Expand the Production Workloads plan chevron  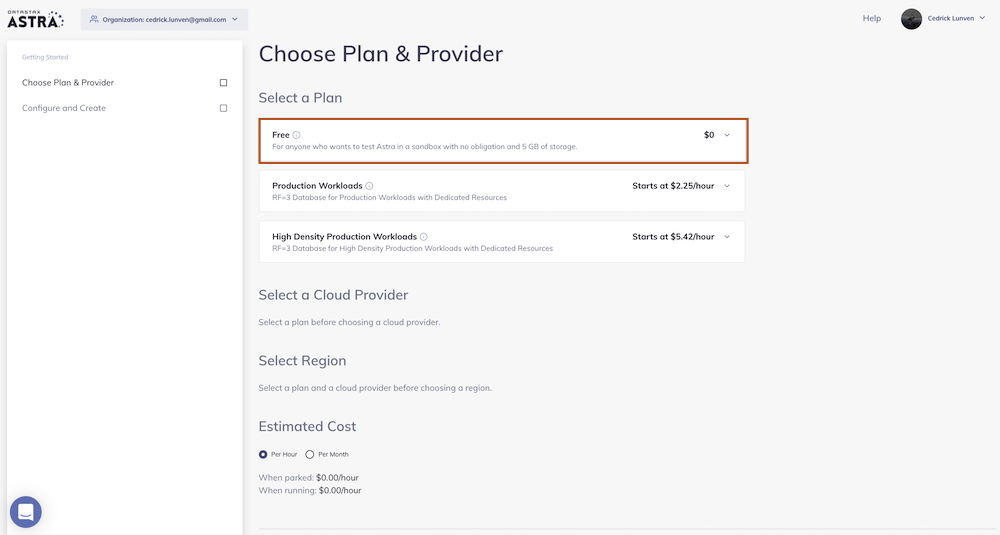pos(727,186)
